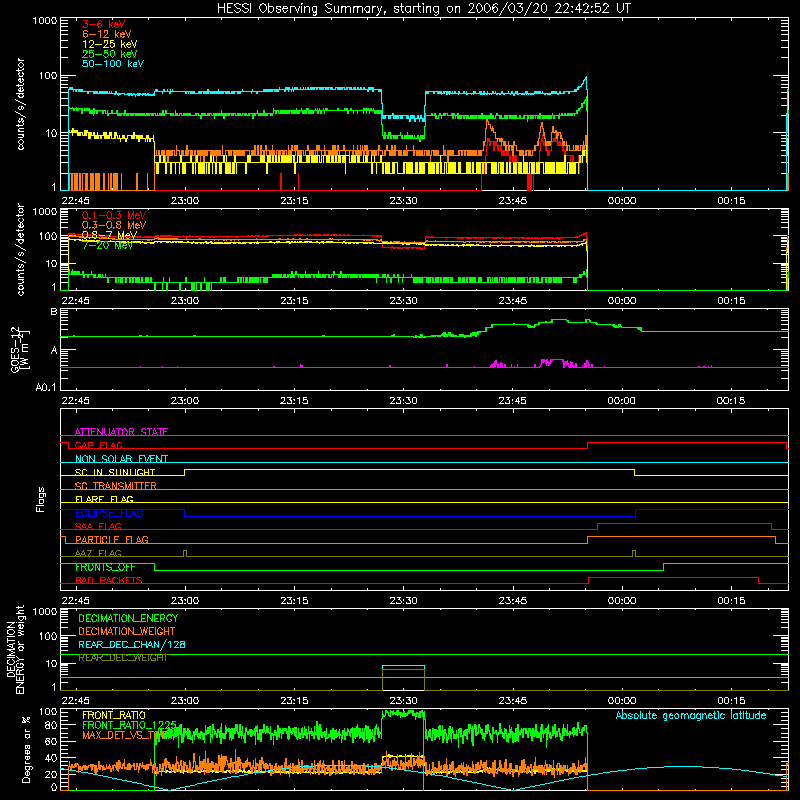The image size is (800, 800).
Task: Click the B tick label on GOES axis
Action: (54, 311)
